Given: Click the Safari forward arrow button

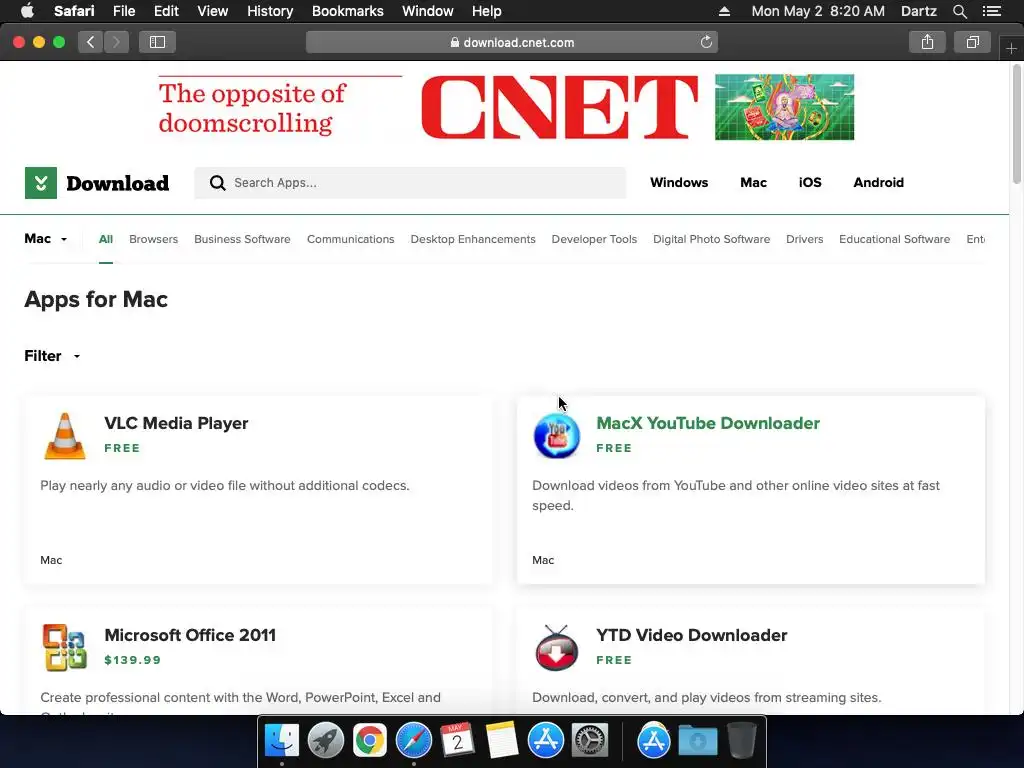Looking at the screenshot, I should [116, 42].
